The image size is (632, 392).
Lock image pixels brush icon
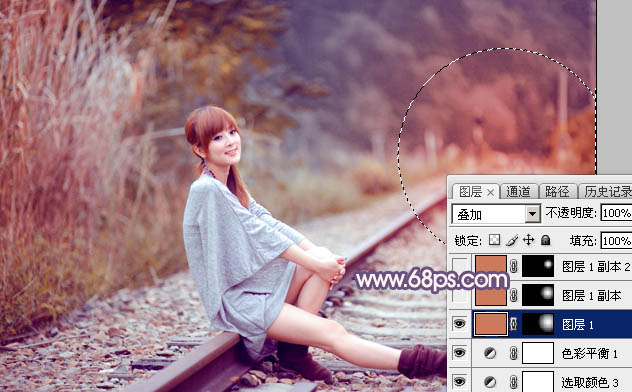[512, 241]
